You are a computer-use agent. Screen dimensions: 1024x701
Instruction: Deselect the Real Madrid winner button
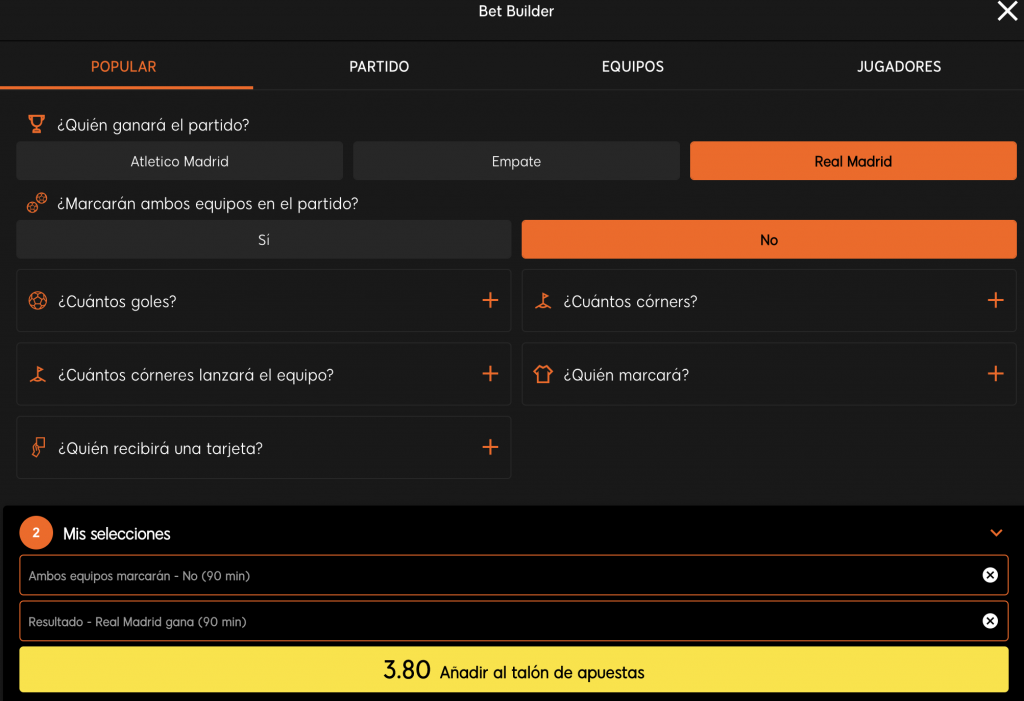(x=853, y=161)
